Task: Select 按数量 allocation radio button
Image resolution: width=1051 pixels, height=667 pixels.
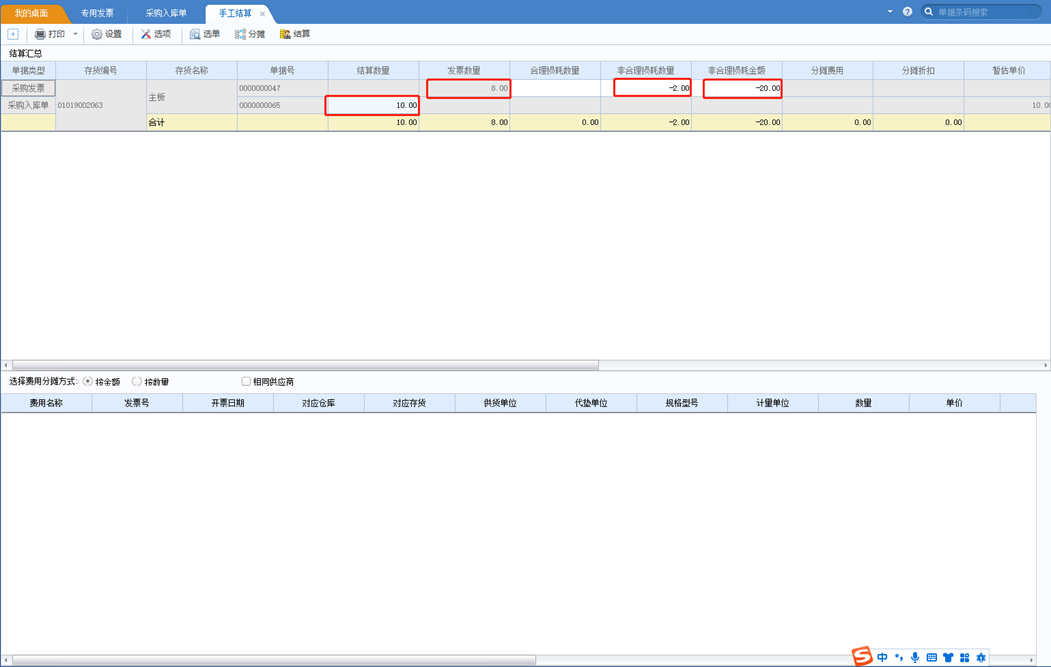Action: click(137, 381)
